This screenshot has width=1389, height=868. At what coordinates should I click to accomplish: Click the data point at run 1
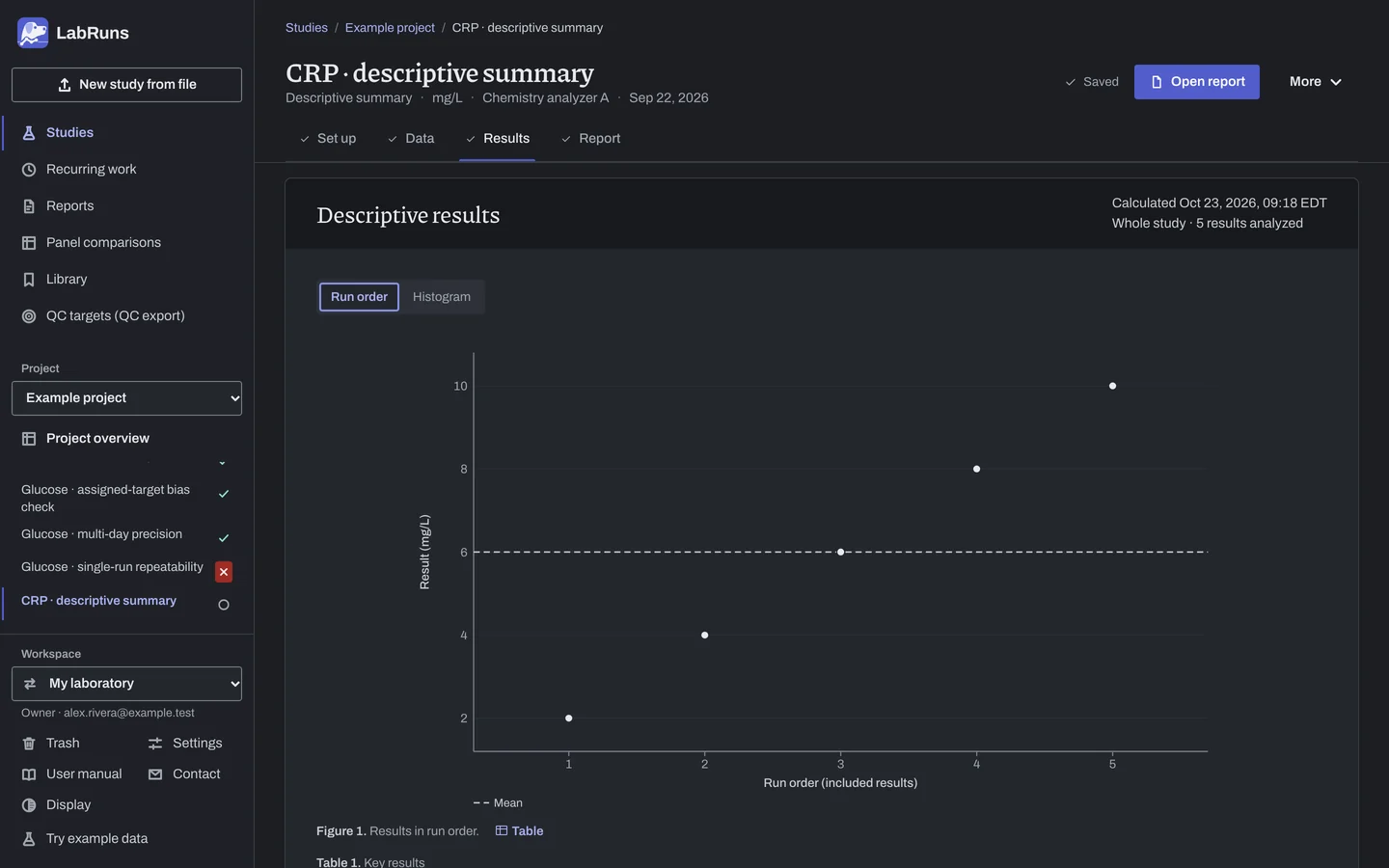click(x=569, y=719)
